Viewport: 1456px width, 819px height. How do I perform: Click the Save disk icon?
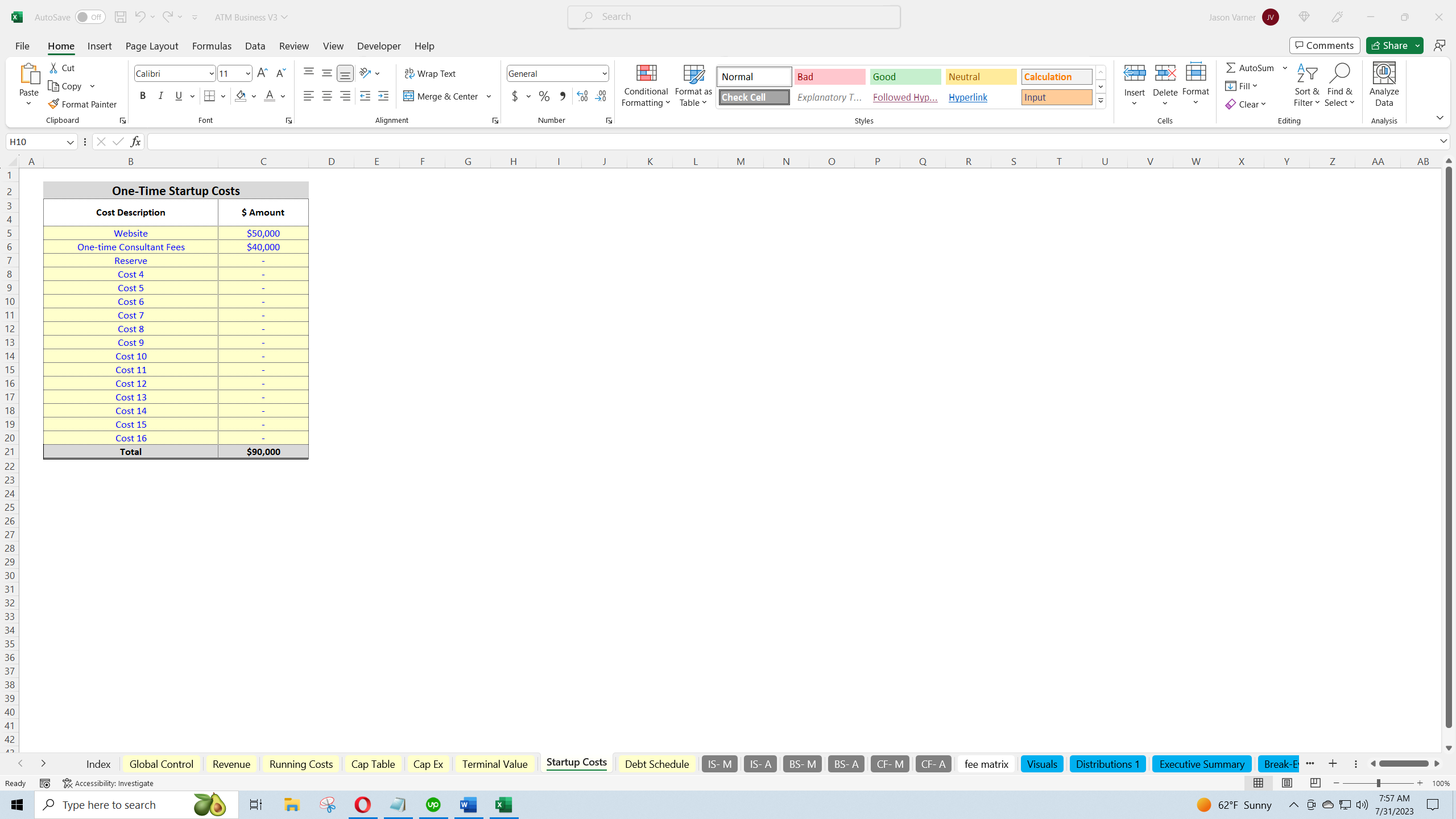tap(120, 17)
